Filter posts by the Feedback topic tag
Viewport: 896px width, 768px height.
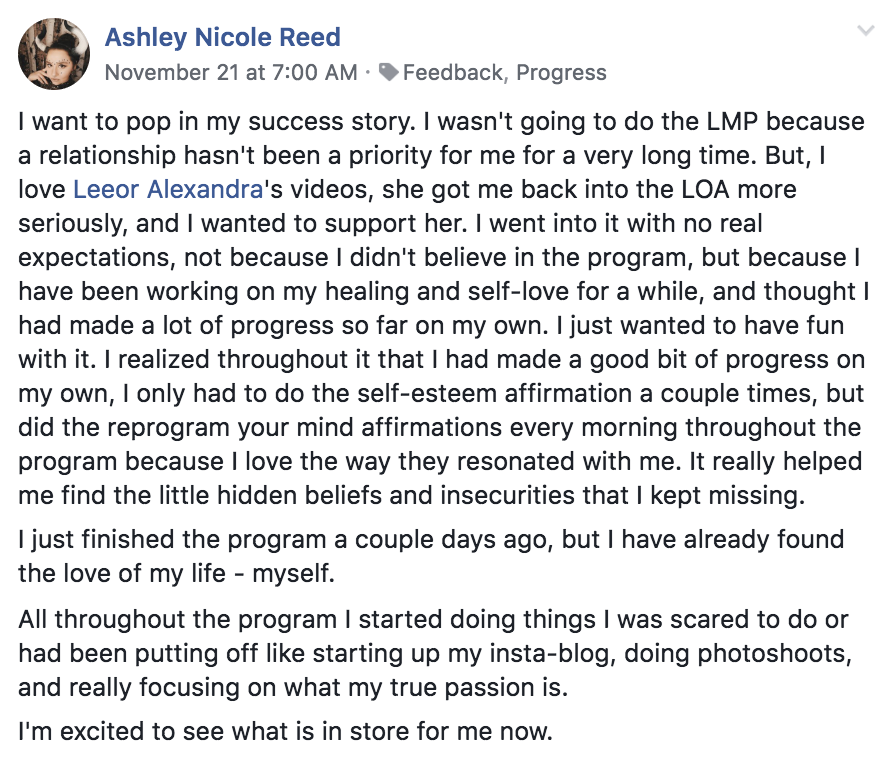click(x=453, y=73)
